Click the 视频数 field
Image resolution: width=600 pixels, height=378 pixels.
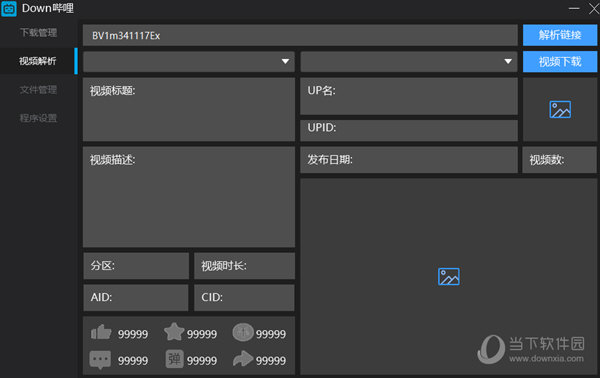559,160
